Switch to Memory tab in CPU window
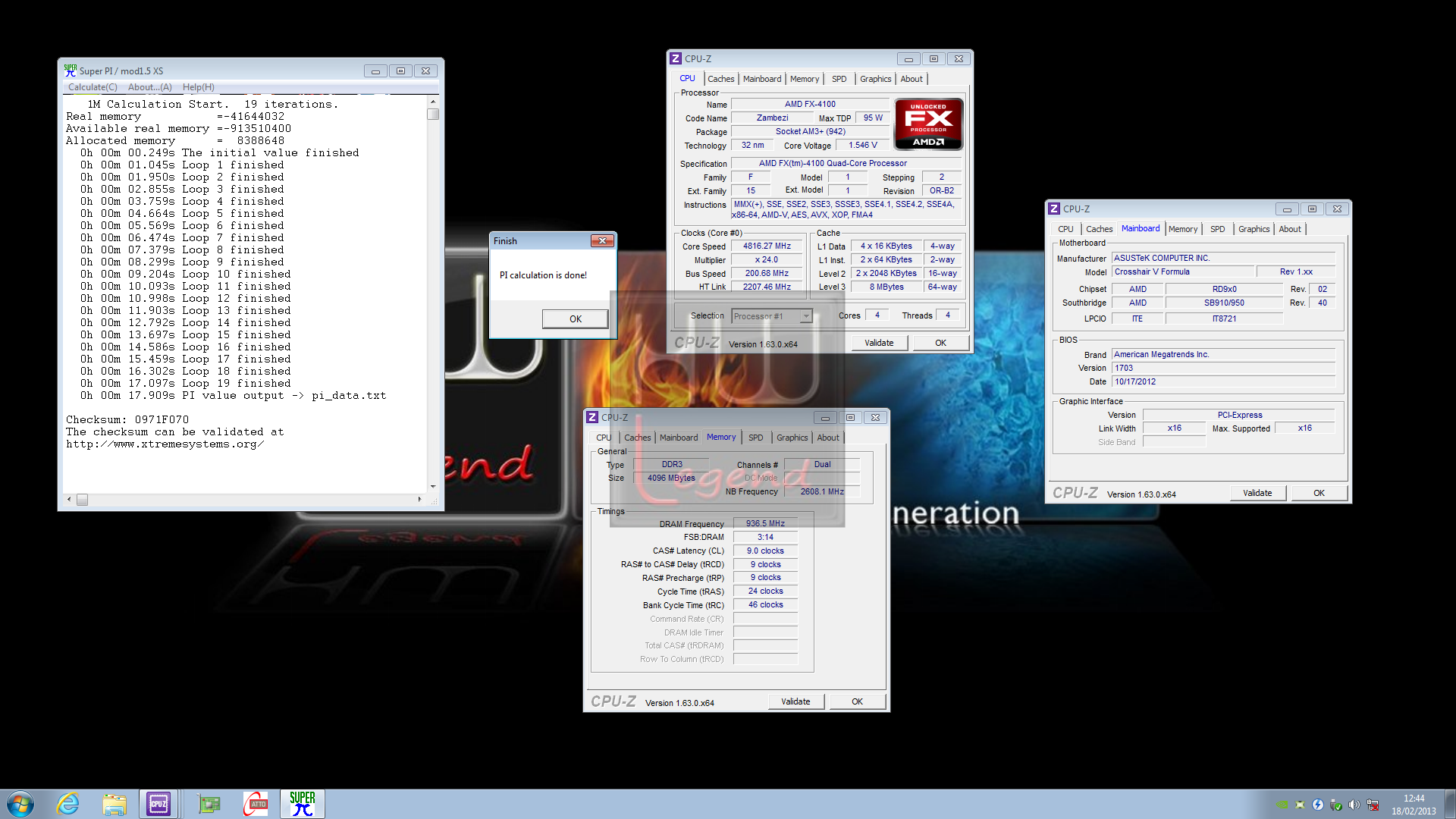This screenshot has width=1456, height=819. (x=805, y=79)
